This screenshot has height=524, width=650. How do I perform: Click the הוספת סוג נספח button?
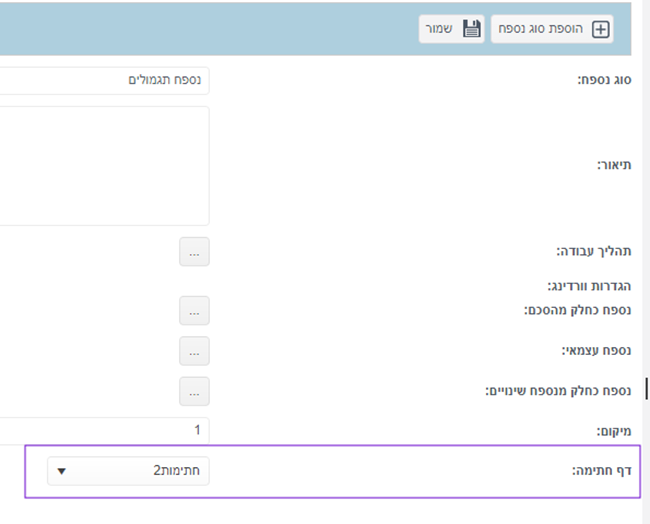(552, 29)
